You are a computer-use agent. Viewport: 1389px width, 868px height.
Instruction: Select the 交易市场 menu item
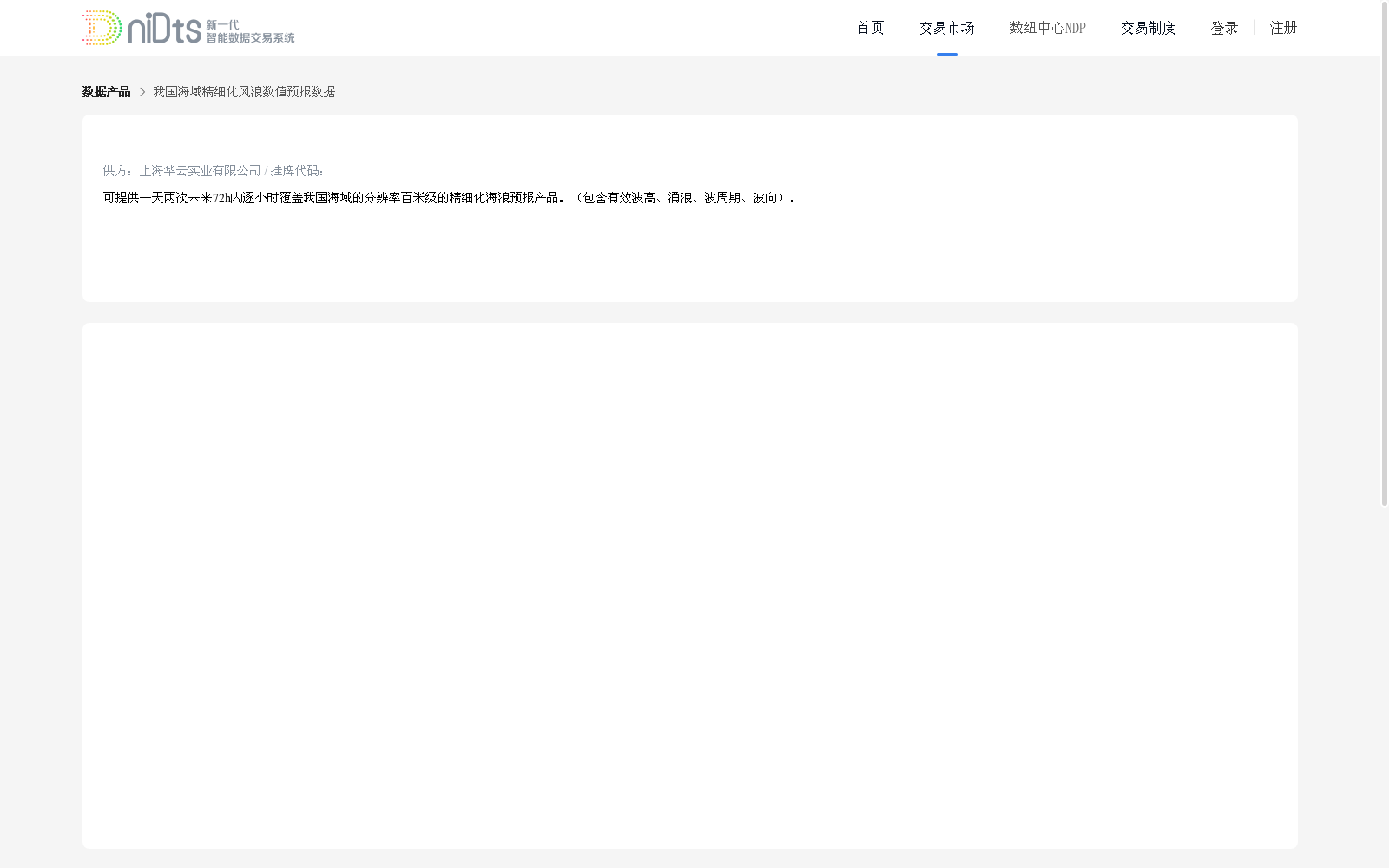click(946, 28)
